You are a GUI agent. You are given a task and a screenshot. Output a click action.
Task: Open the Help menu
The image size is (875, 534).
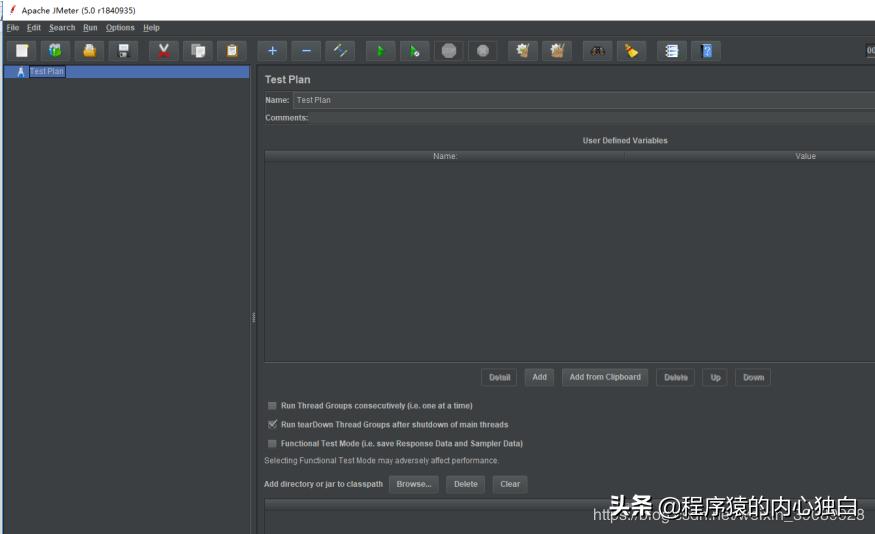(x=151, y=27)
